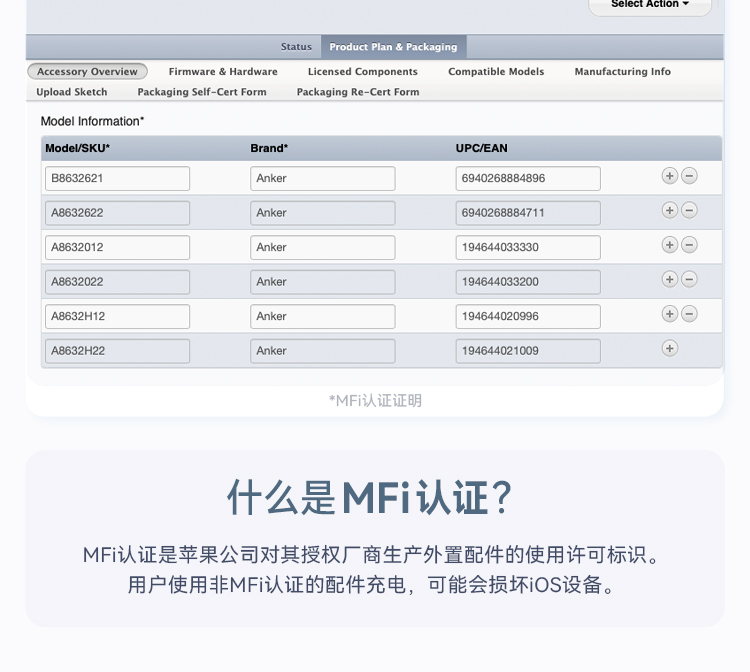Screen dimensions: 750x672
Task: Remove the A8632012 model row
Action: pos(689,245)
